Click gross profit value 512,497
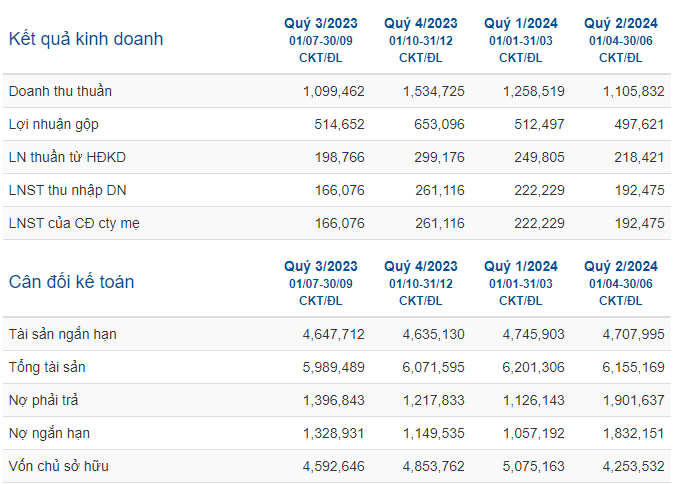Viewport: 673px width, 484px height. pyautogui.click(x=539, y=124)
